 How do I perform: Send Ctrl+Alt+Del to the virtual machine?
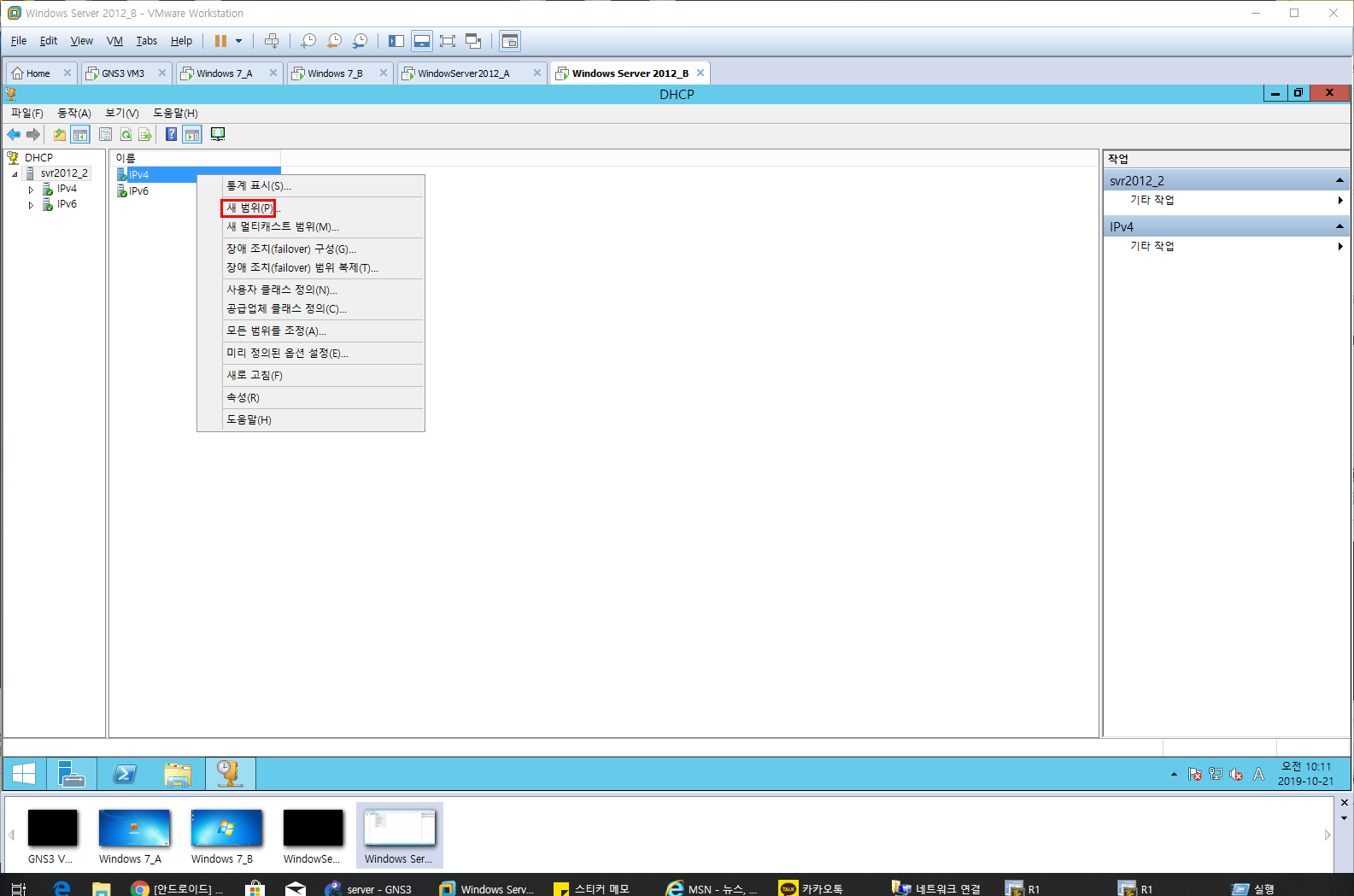click(x=272, y=41)
